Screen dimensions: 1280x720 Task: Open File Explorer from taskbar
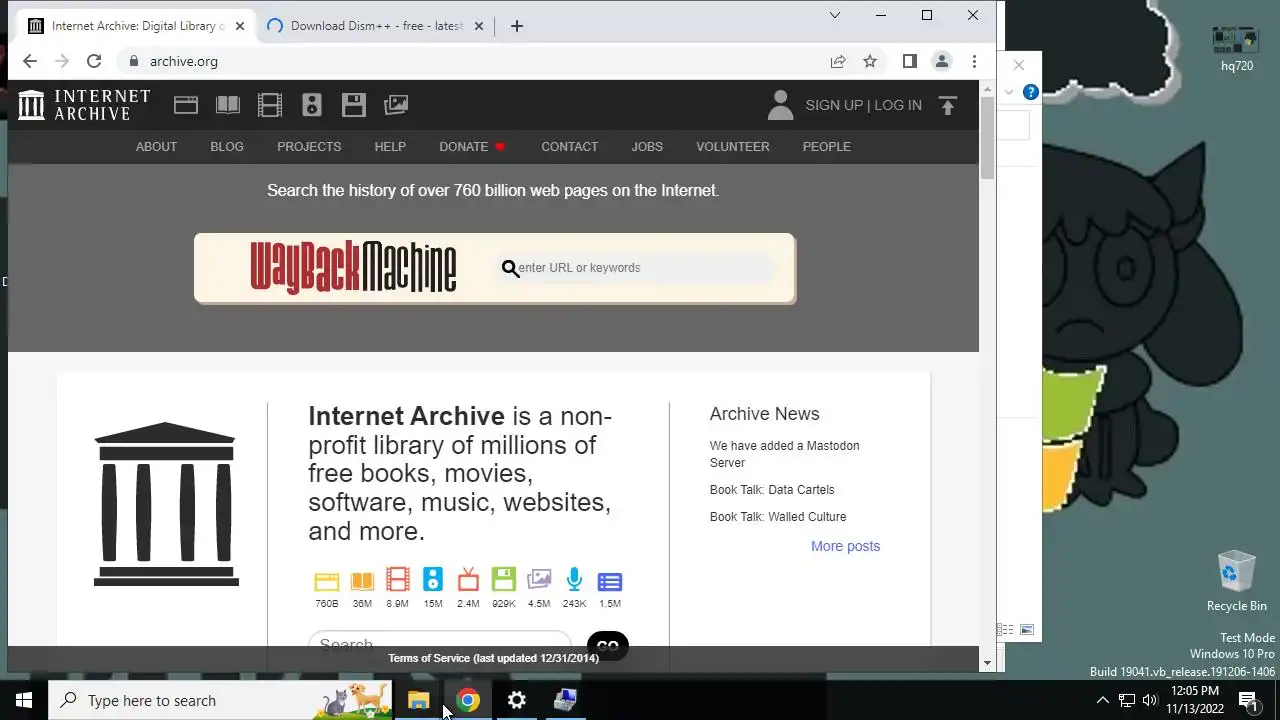[x=418, y=700]
